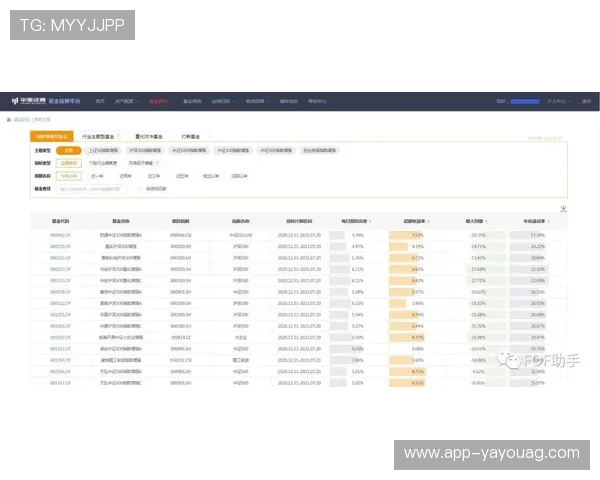Screen dimensions: 600x480
Task: Expand the red 基金研究 navigation dropdown
Action: point(160,101)
